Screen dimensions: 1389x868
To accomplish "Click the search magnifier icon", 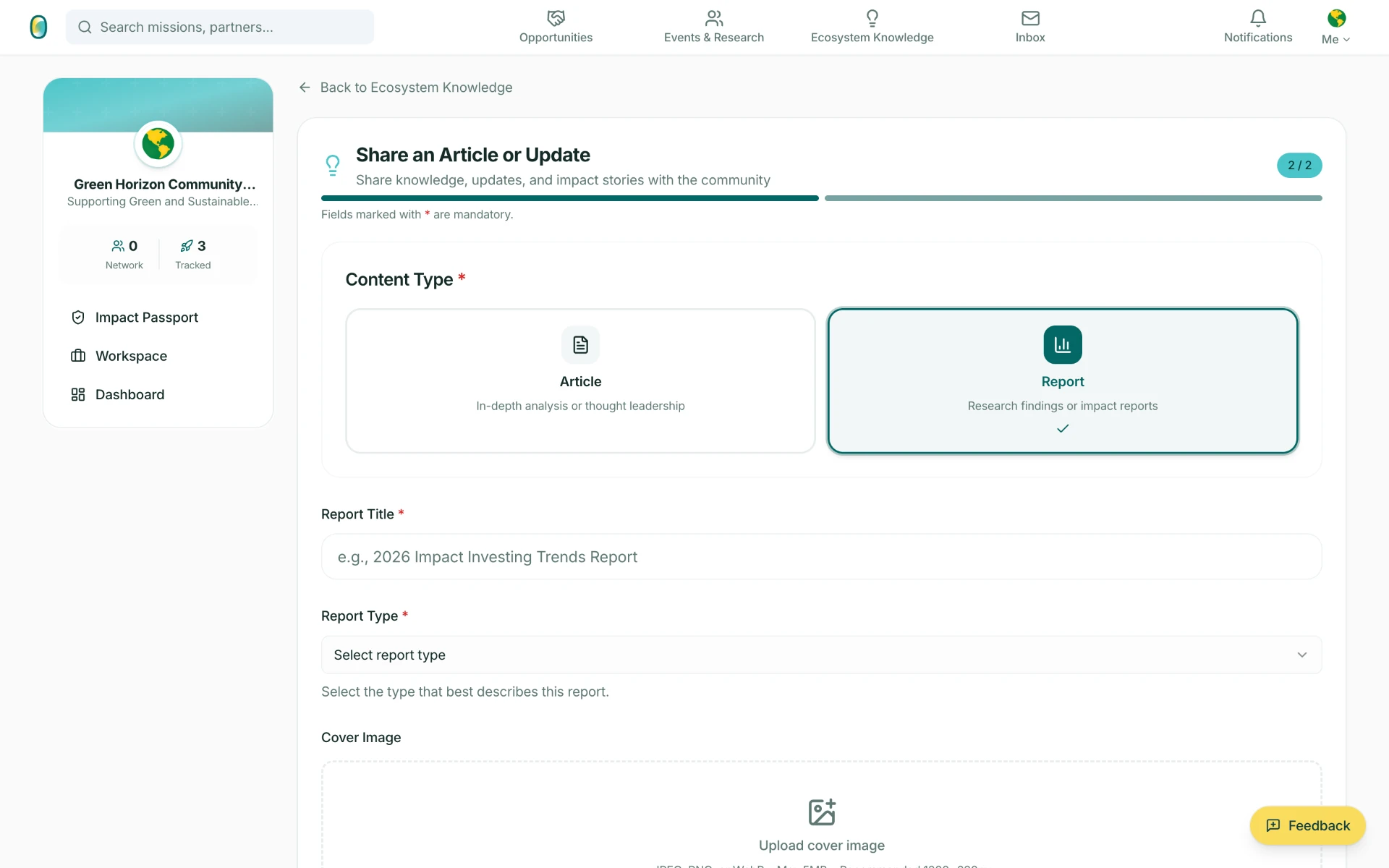I will coord(85,27).
